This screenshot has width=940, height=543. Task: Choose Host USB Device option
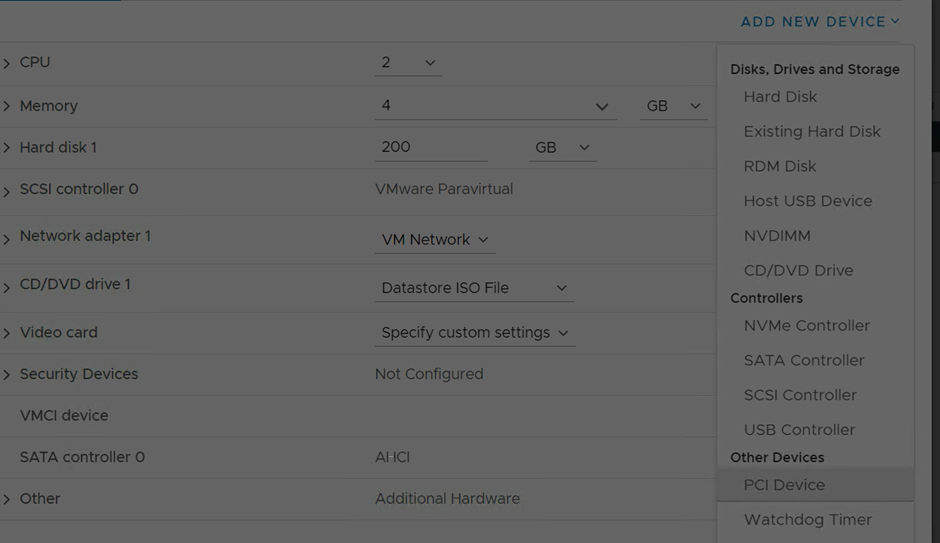(x=808, y=201)
